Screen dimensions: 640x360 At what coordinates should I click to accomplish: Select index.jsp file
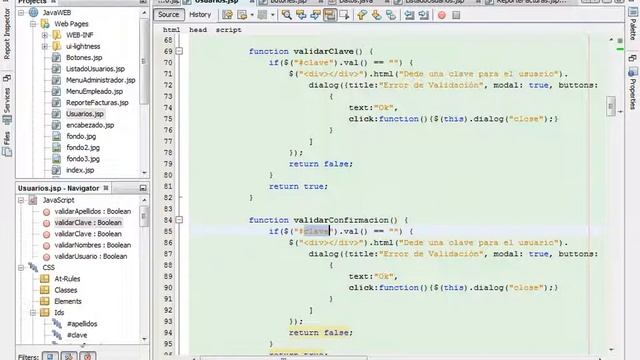tap(80, 170)
